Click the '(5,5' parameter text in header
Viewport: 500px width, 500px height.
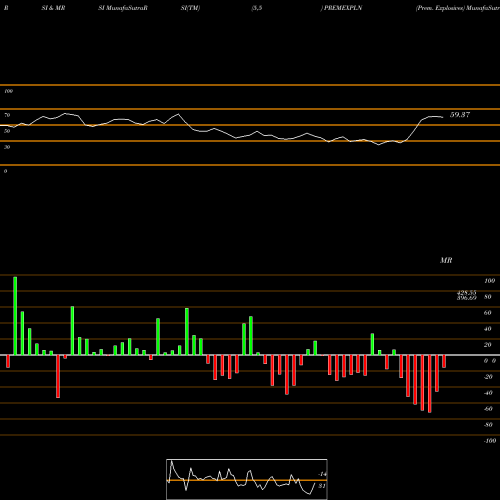tap(257, 8)
